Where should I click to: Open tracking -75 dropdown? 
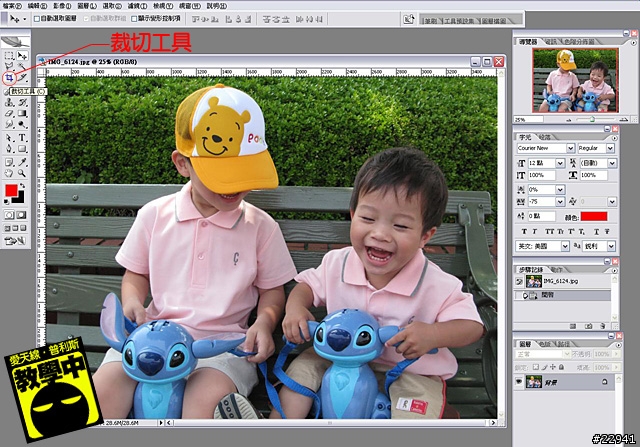(x=560, y=202)
